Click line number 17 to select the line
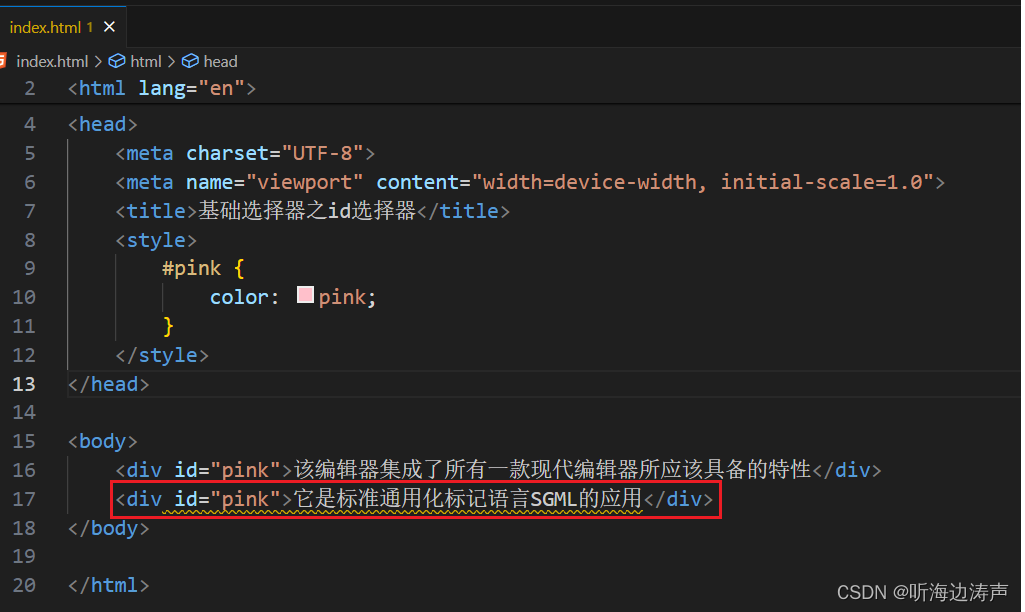The height and width of the screenshot is (612, 1025). pyautogui.click(x=25, y=498)
